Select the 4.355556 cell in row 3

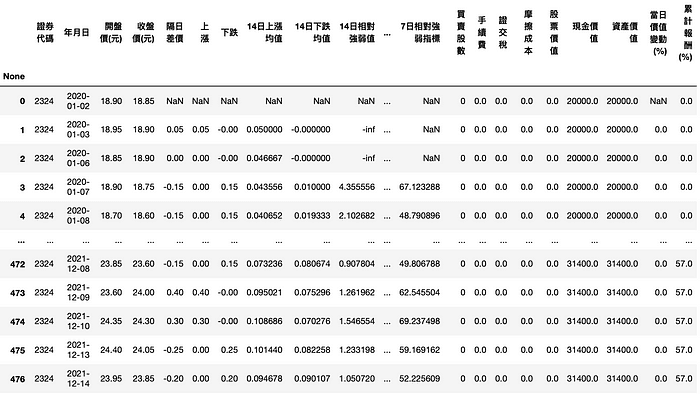pos(357,187)
